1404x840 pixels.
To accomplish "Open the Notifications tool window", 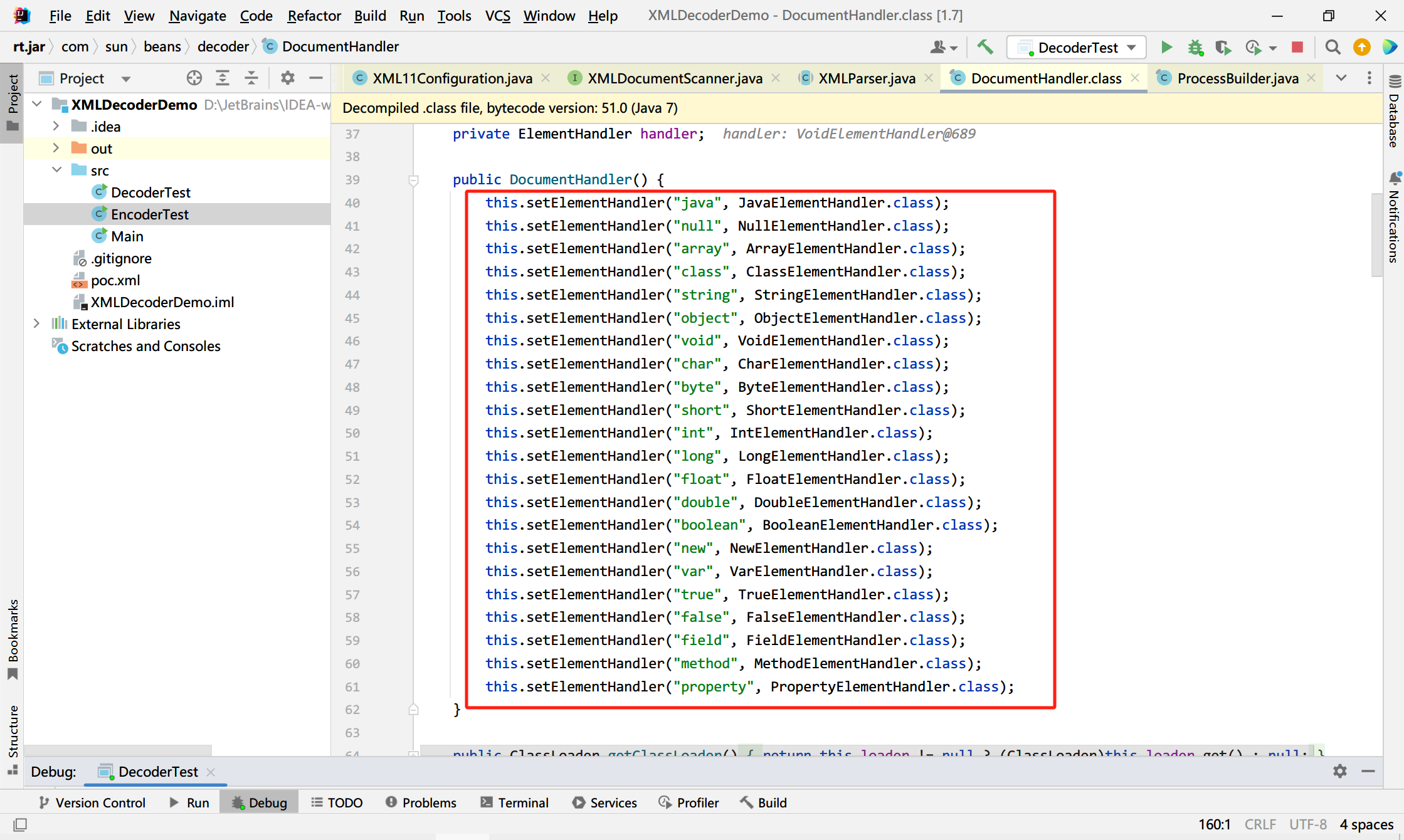I will point(1394,217).
